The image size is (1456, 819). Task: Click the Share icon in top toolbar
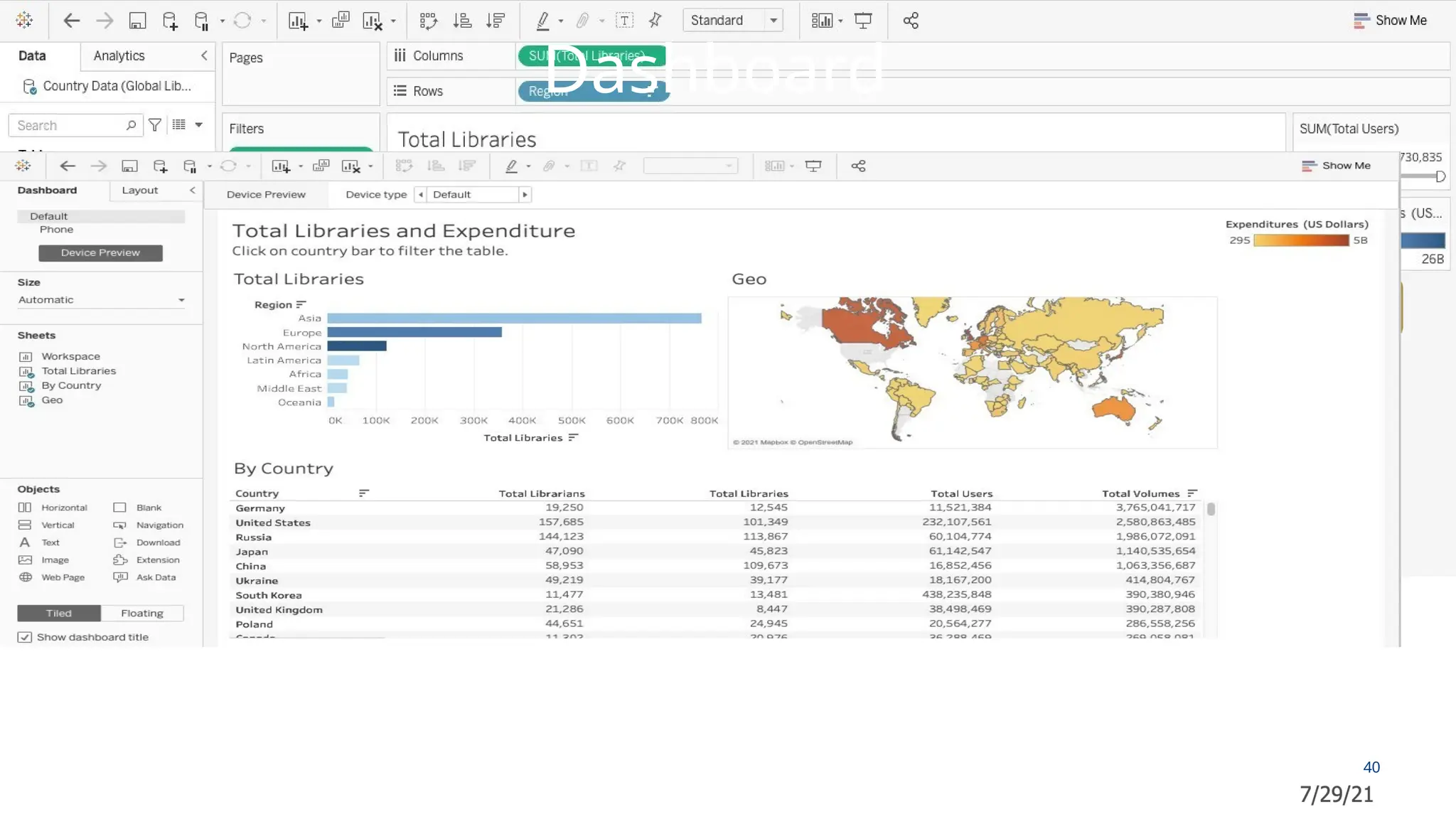(x=911, y=21)
